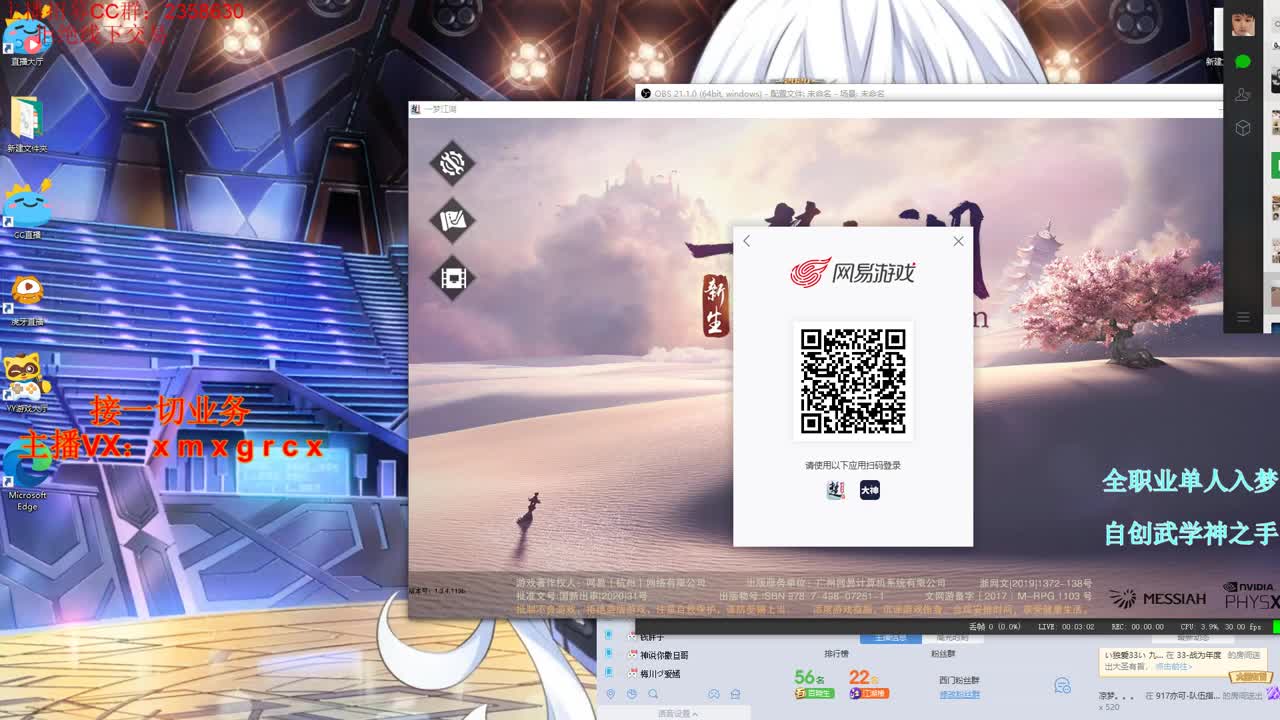This screenshot has height=720, width=1280.
Task: Open the WeChat contacts icon
Action: [1243, 95]
